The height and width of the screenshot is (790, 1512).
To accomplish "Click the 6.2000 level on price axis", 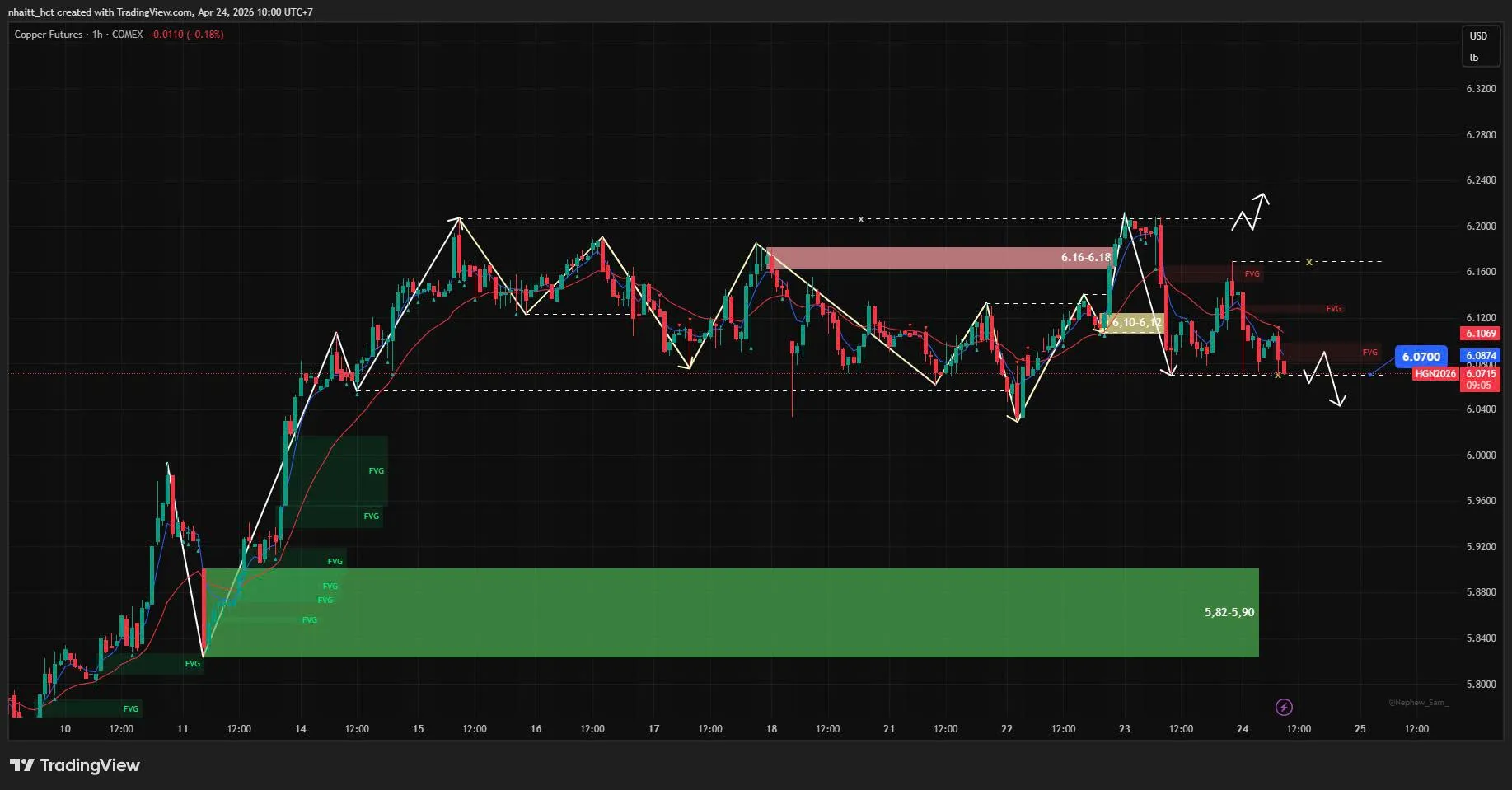I will 1481,227.
